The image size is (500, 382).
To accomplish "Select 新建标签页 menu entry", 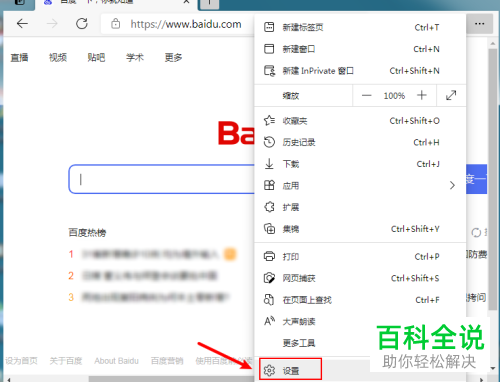I will 360,27.
